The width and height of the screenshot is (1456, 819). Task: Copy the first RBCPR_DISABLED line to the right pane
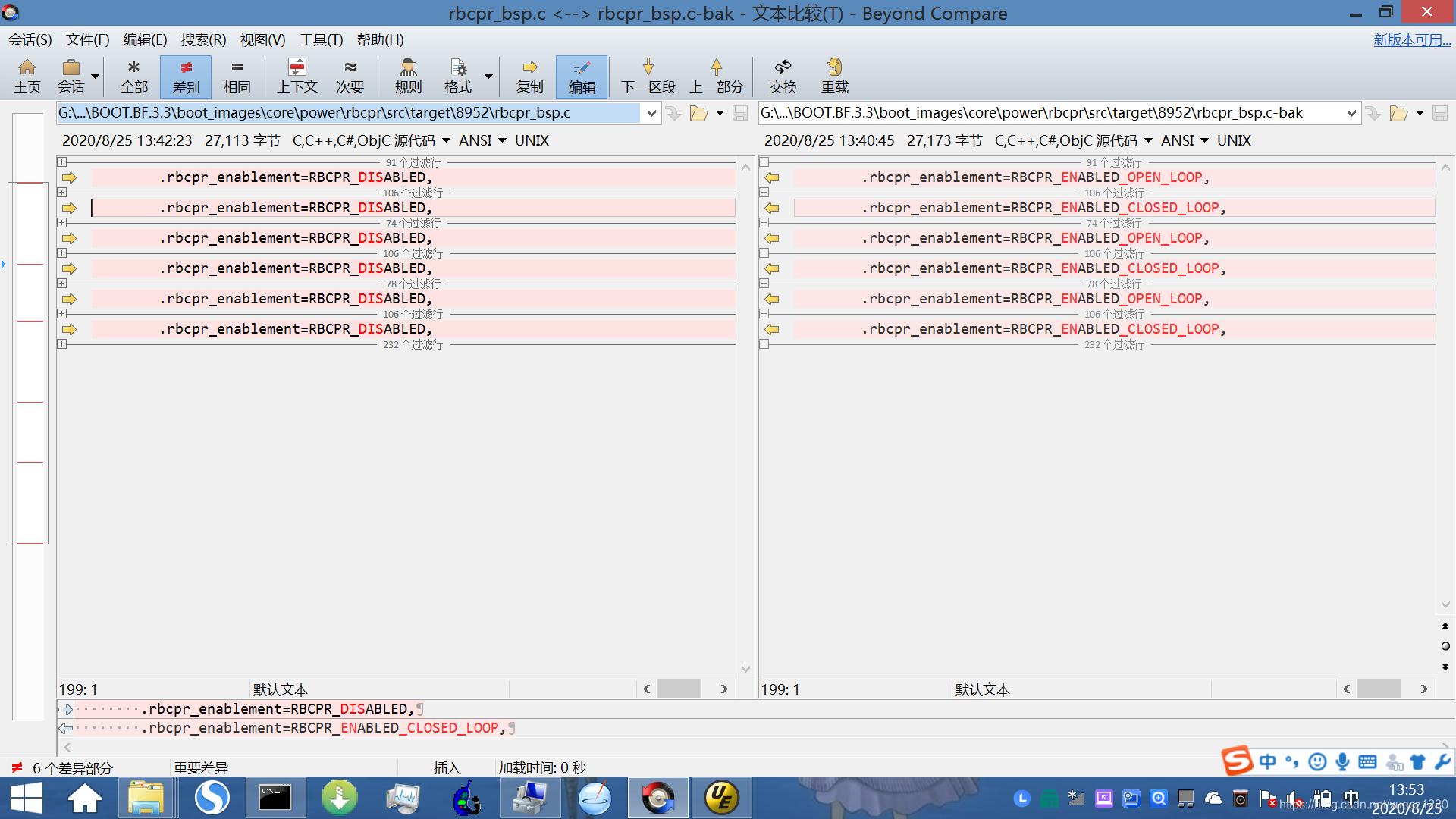(70, 177)
